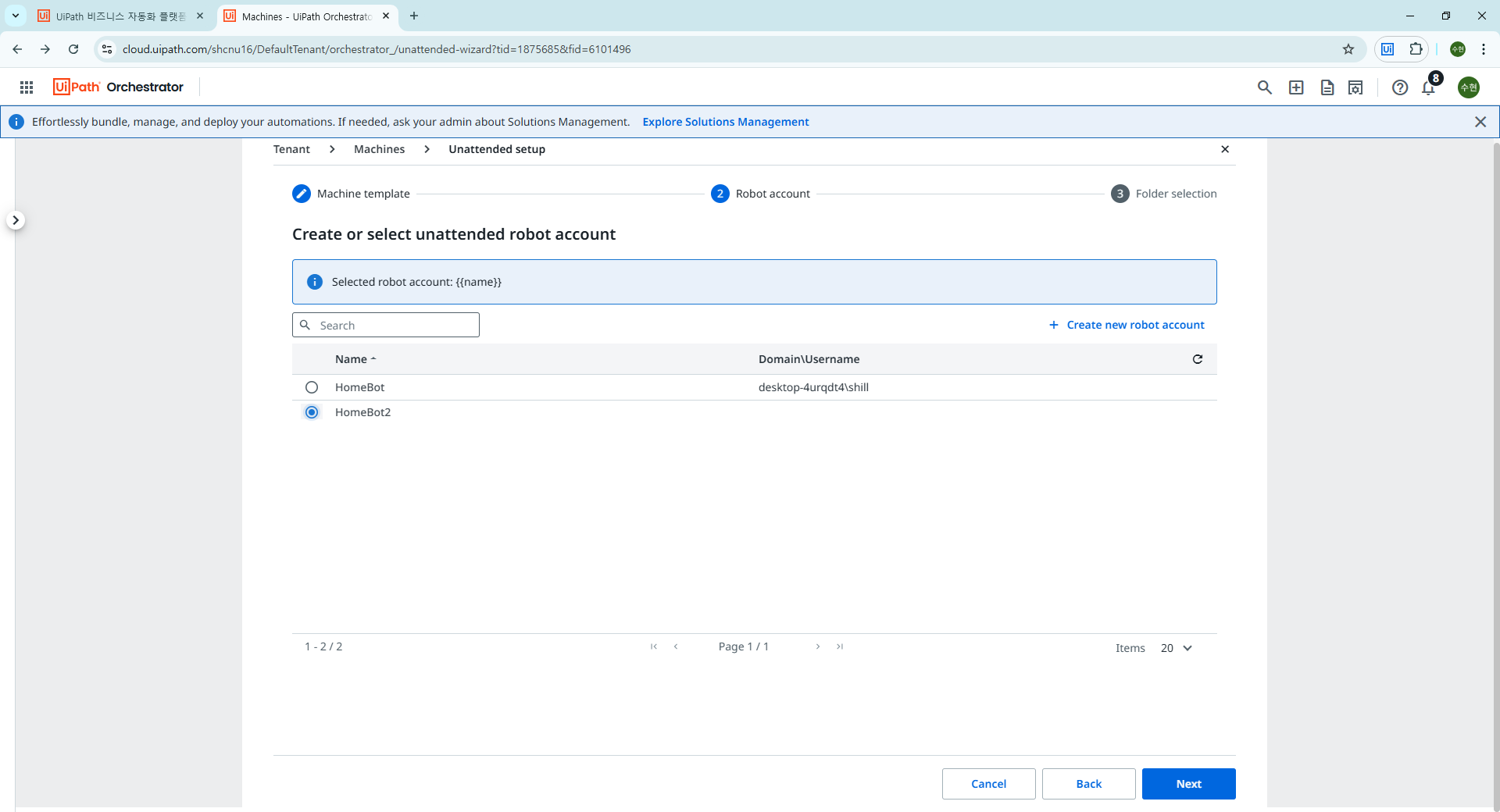Bookmark this page with the star icon

click(x=1348, y=49)
